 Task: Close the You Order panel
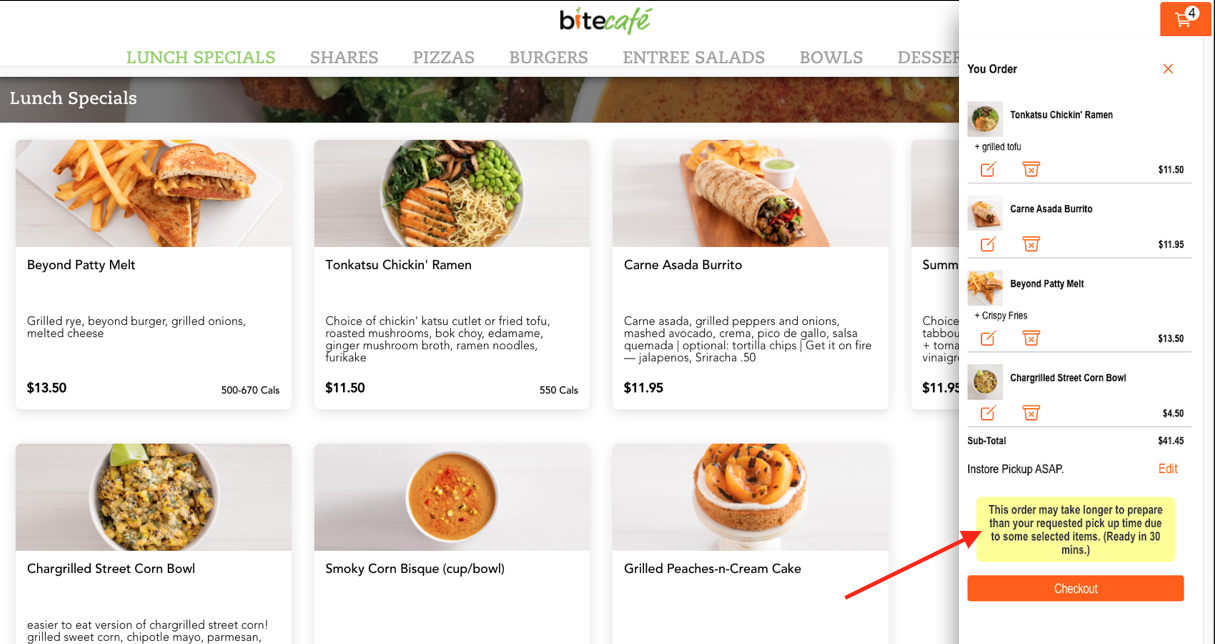click(1168, 69)
